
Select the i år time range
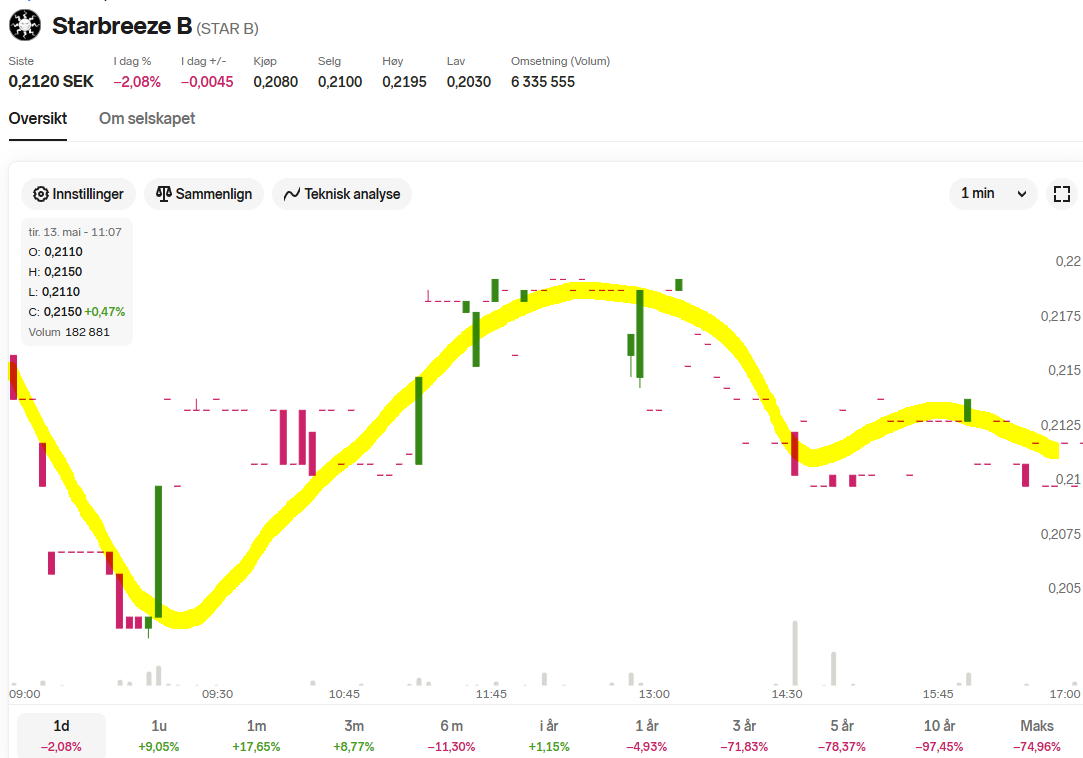(x=549, y=735)
